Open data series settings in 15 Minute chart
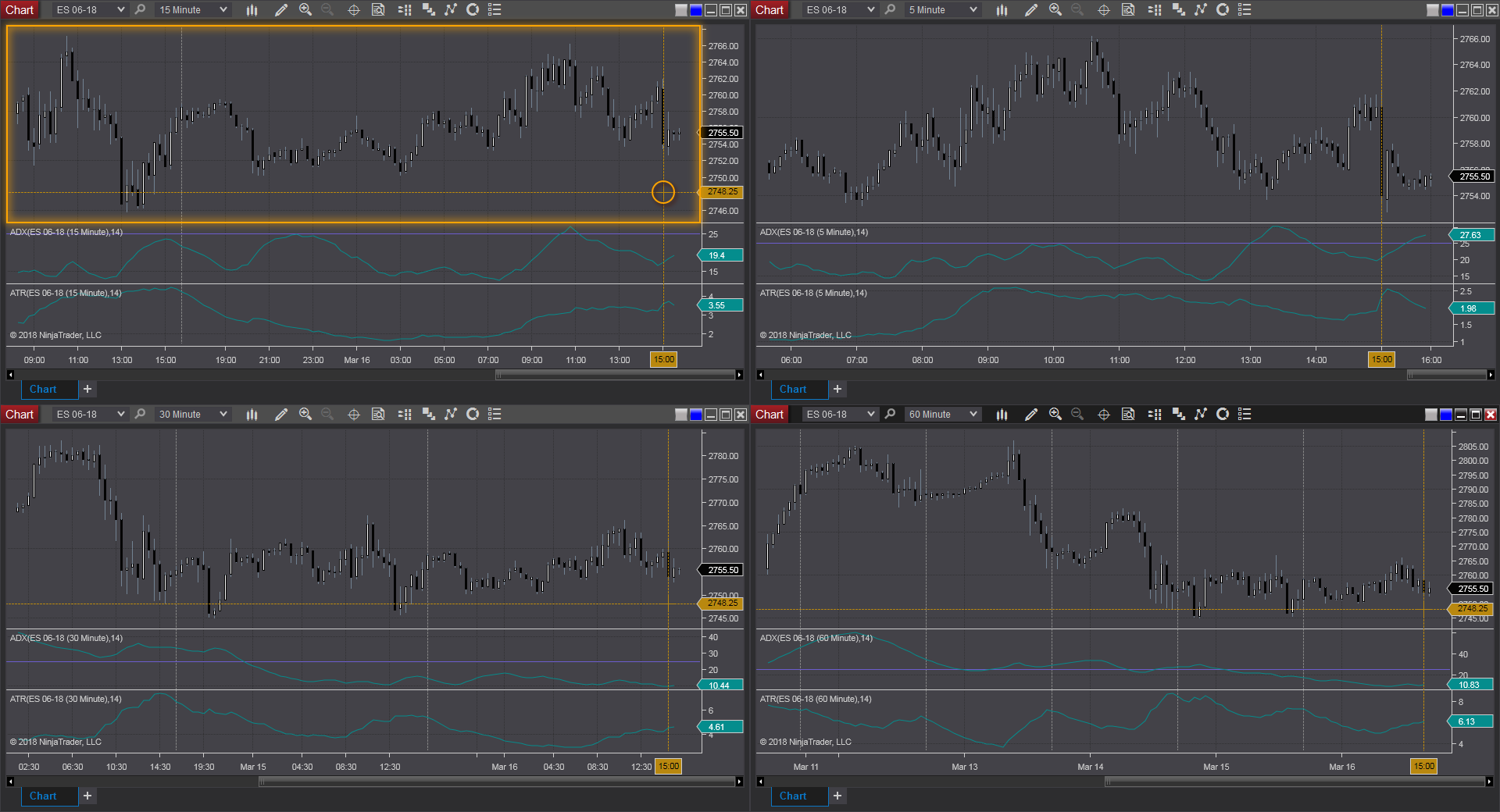 click(x=429, y=10)
